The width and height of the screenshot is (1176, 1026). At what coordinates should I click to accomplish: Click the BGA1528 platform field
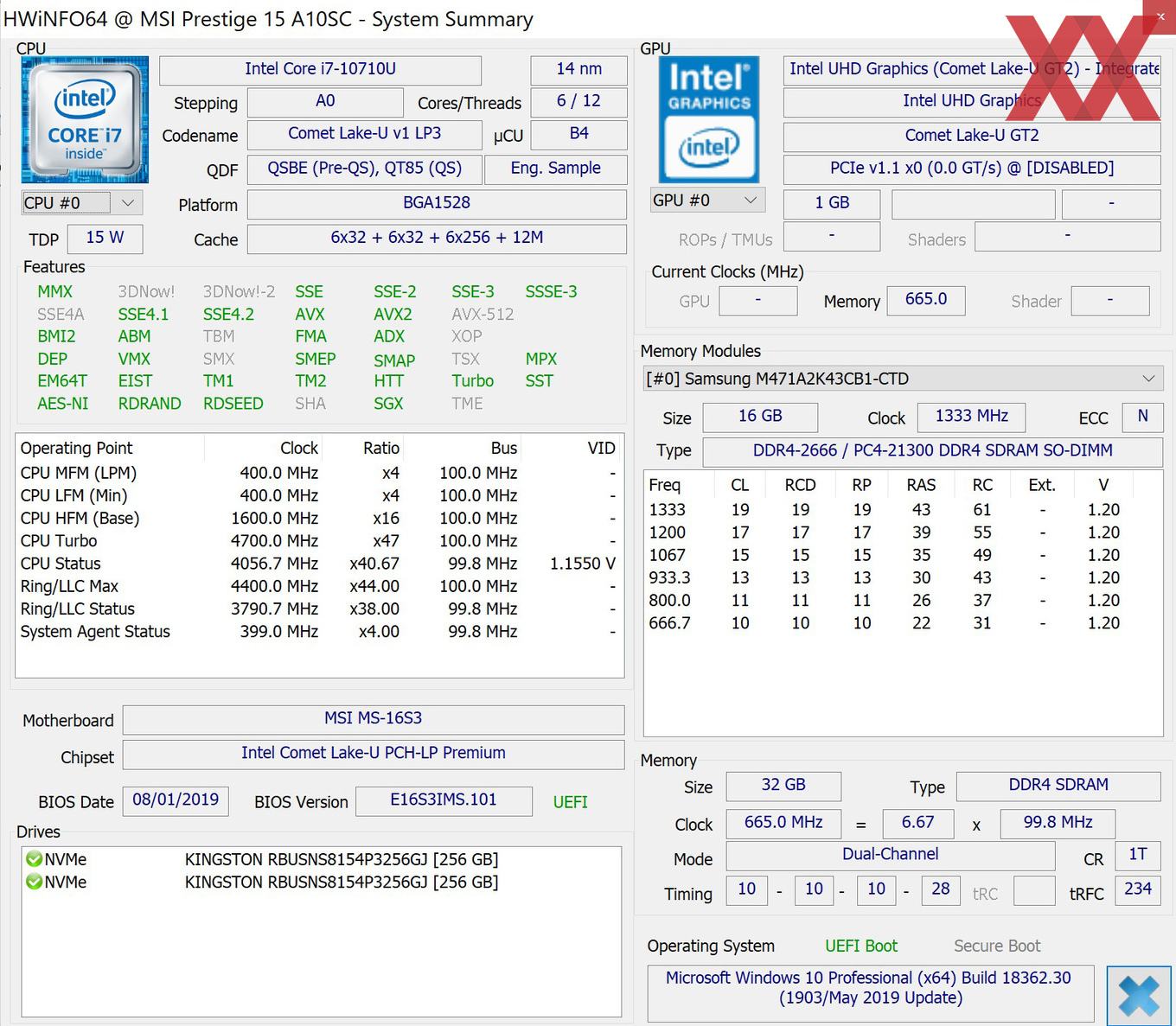click(437, 203)
